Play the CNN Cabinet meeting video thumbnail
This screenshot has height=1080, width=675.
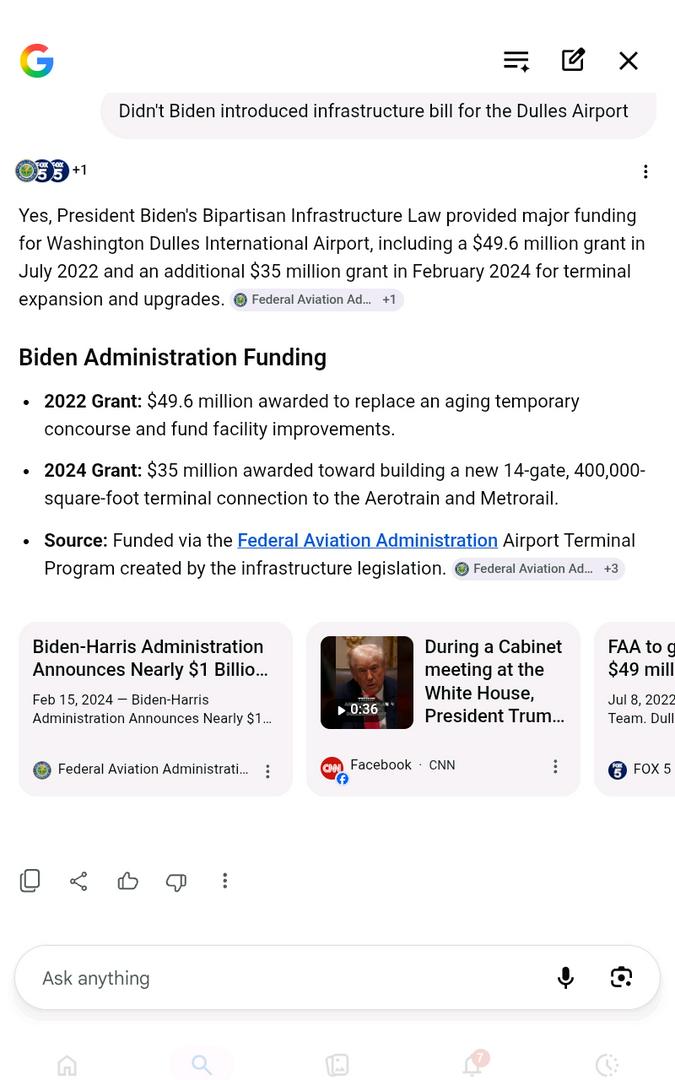(367, 683)
